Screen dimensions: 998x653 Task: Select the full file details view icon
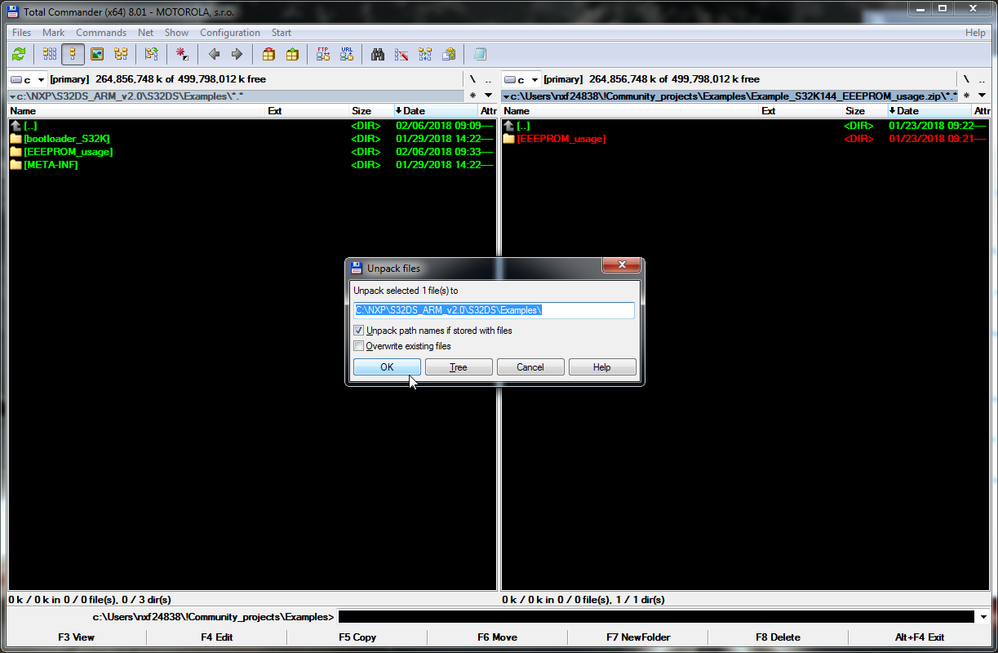[73, 54]
